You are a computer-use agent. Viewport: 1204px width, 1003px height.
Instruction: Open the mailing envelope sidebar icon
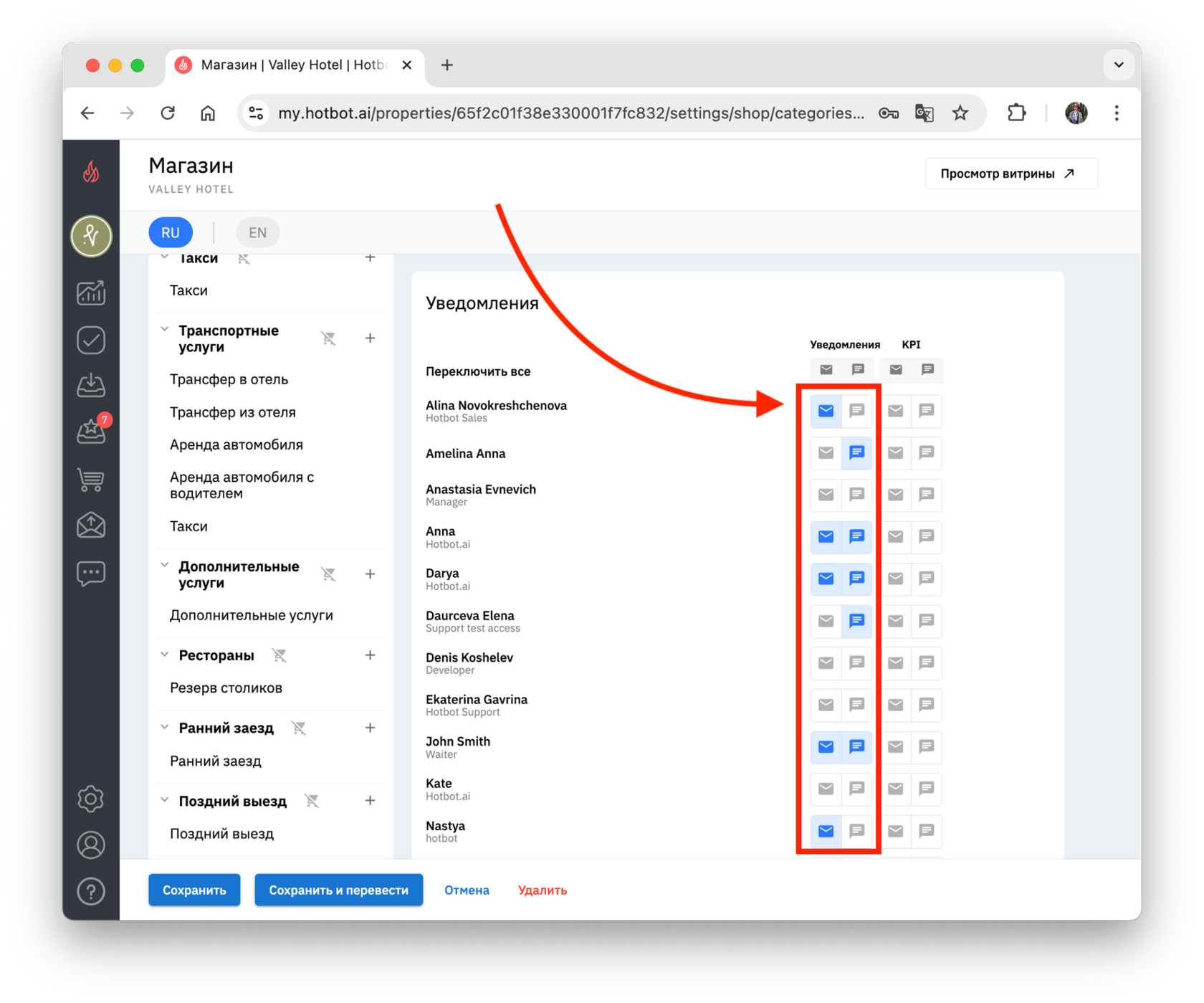pyautogui.click(x=91, y=526)
